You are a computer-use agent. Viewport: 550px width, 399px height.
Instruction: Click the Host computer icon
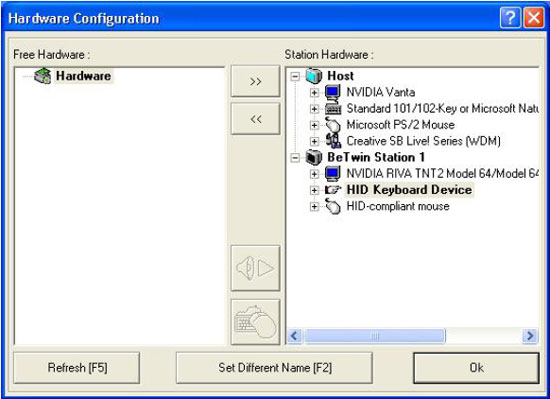pos(314,76)
